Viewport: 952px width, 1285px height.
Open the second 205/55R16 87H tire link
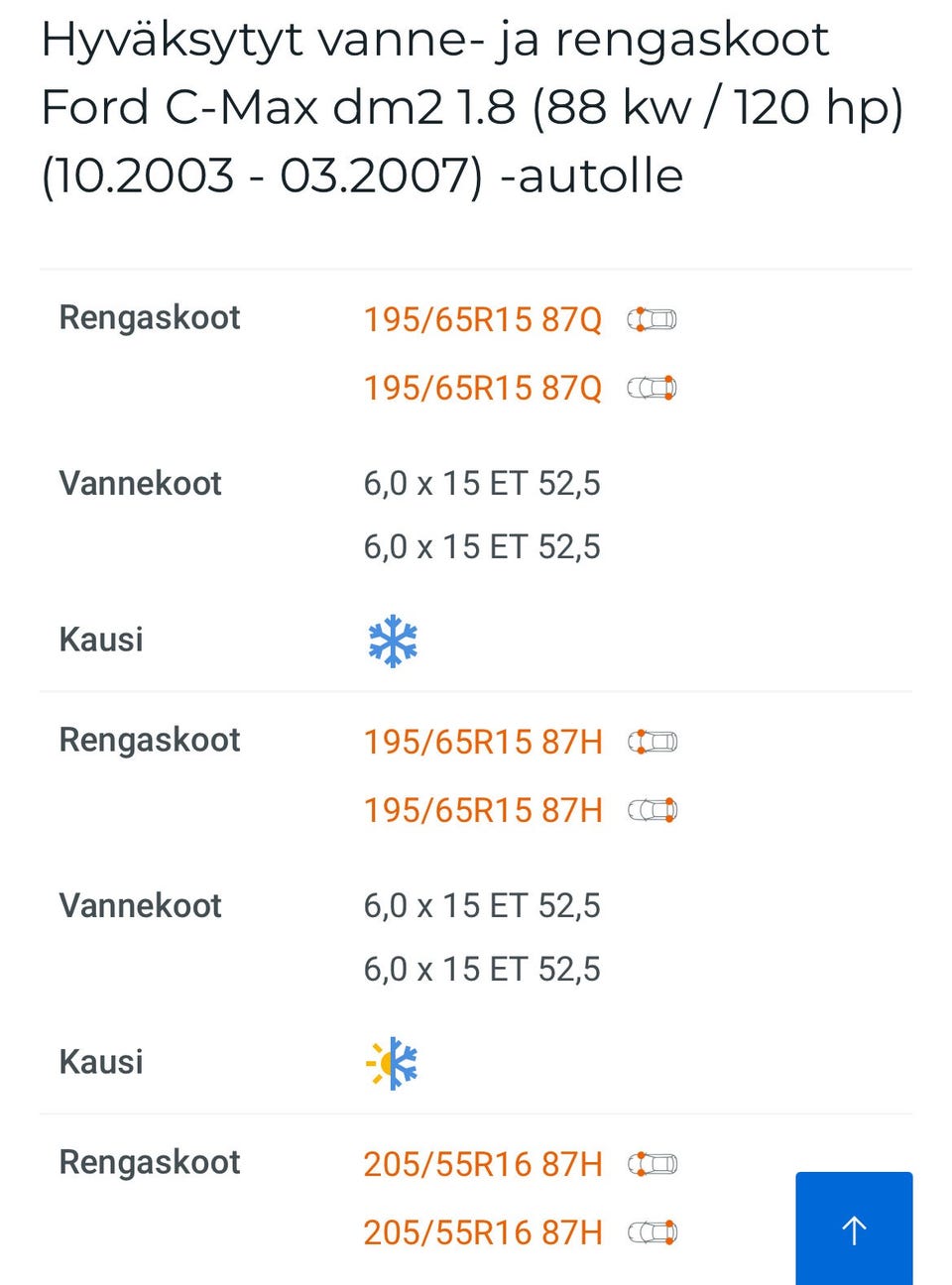482,1232
